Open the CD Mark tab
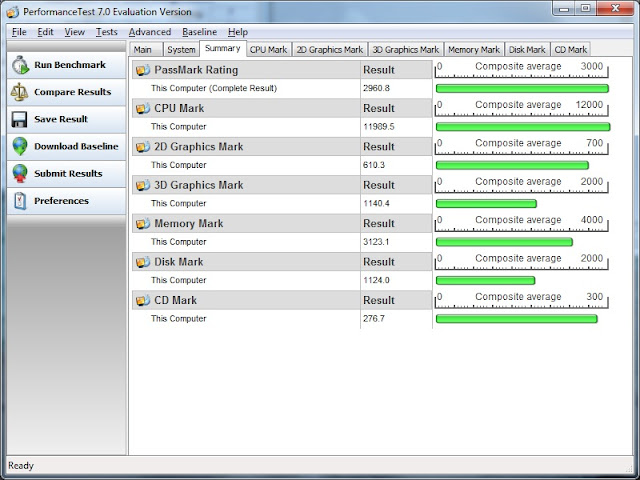This screenshot has height=480, width=640. (571, 49)
